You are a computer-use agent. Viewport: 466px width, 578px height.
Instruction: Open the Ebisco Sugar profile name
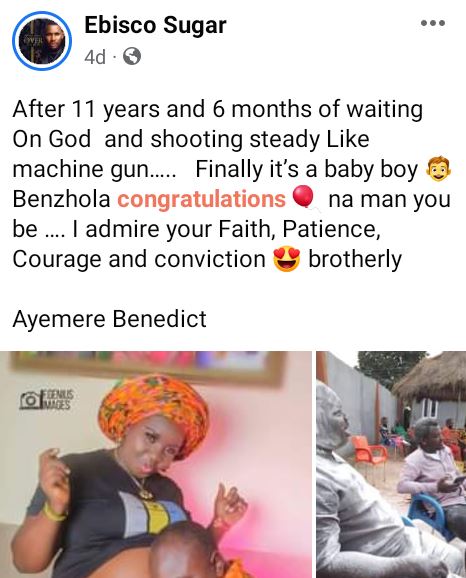[x=155, y=25]
